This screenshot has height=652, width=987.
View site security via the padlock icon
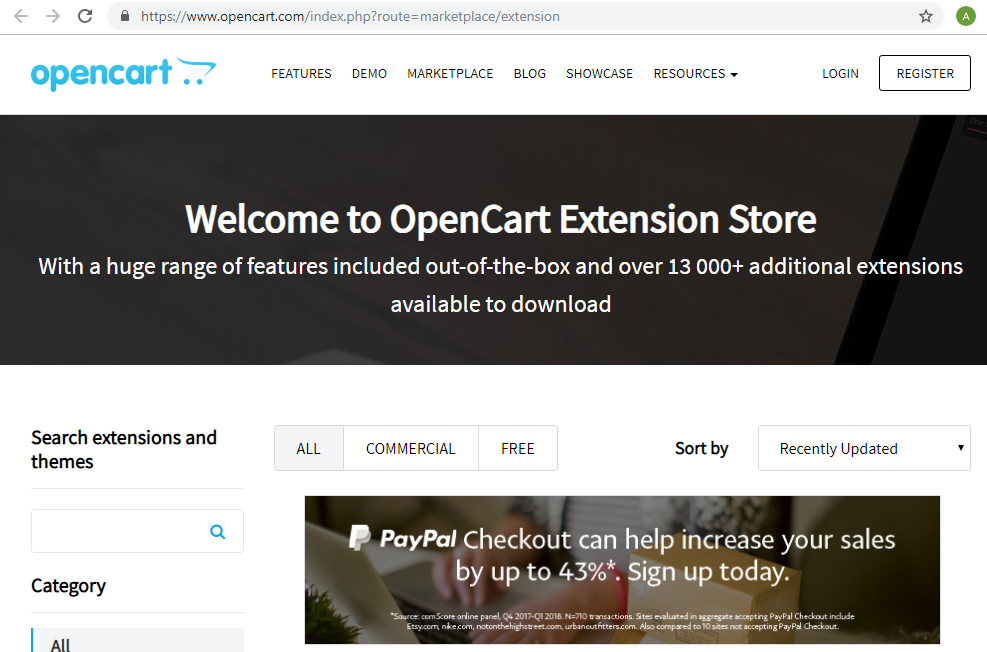coord(125,16)
